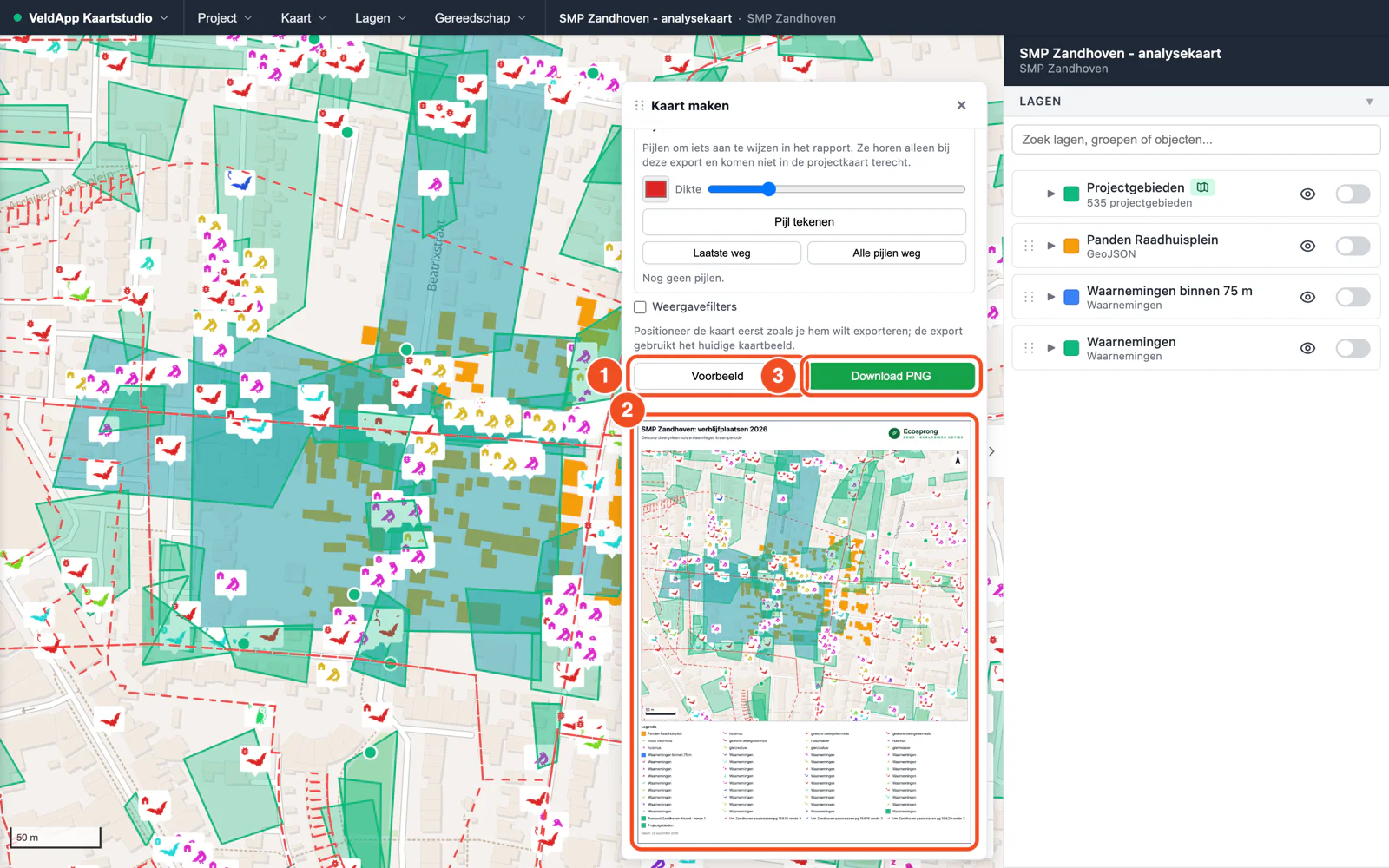
Task: Click the orange Panden Raadhuisplein swatch
Action: tap(1071, 246)
